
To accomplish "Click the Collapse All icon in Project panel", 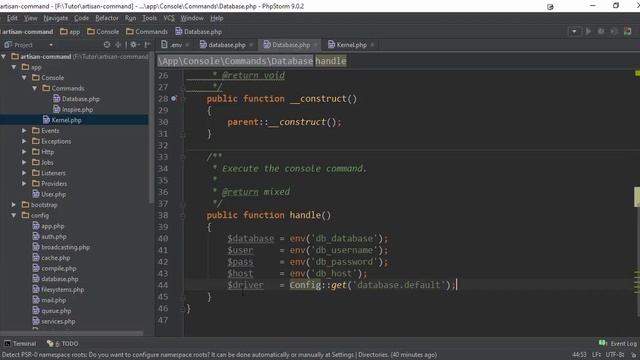I will coord(118,44).
